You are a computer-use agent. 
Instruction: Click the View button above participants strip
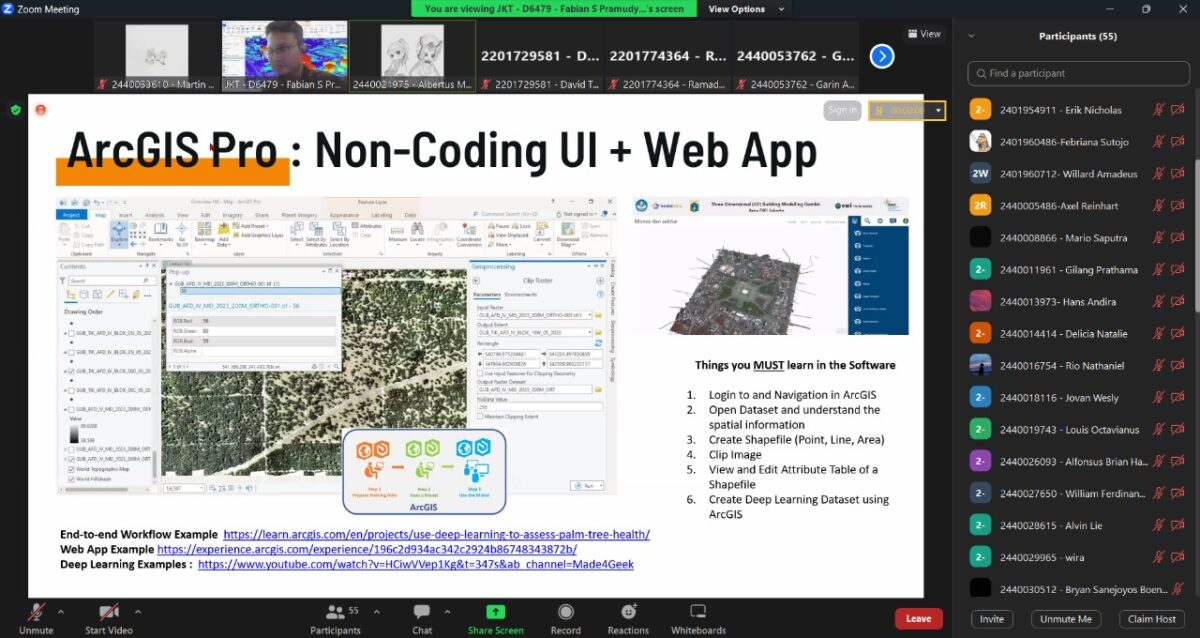point(925,34)
